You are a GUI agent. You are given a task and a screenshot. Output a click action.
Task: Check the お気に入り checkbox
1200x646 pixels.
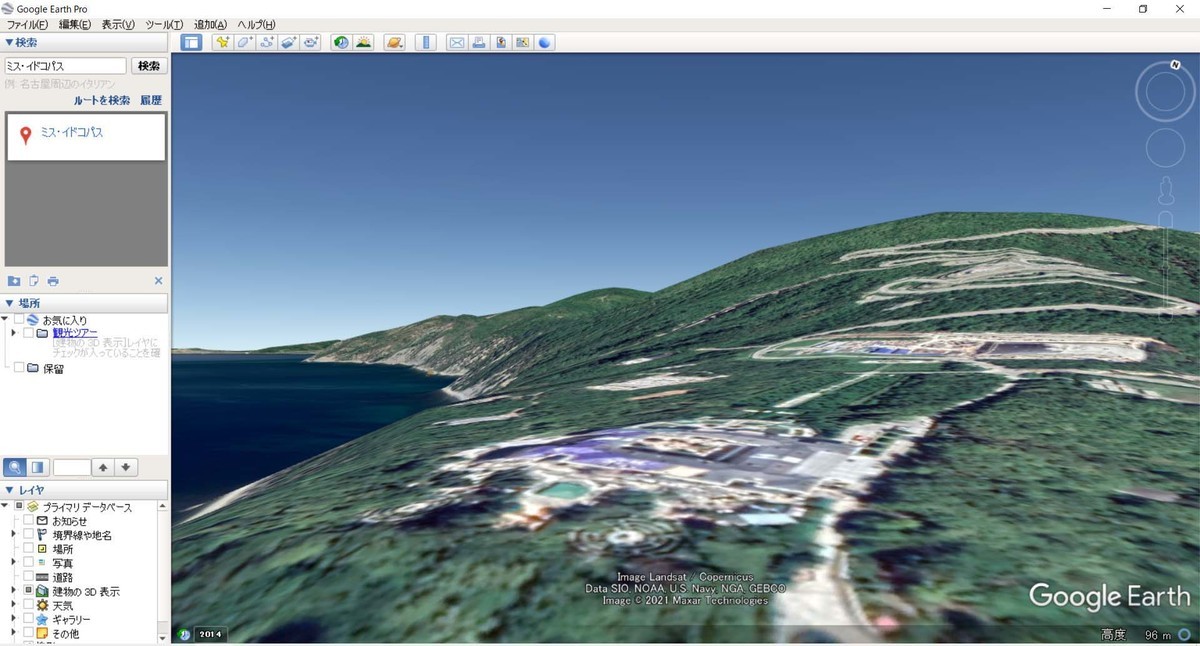(19, 320)
